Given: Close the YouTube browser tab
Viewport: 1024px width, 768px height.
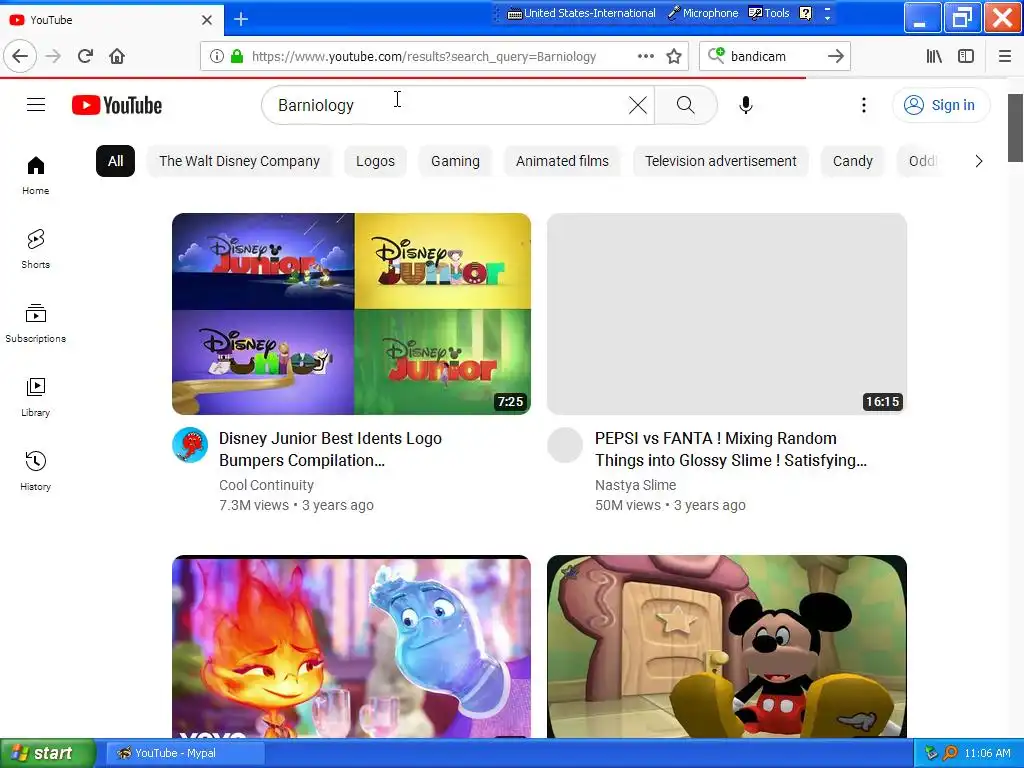Looking at the screenshot, I should [206, 20].
